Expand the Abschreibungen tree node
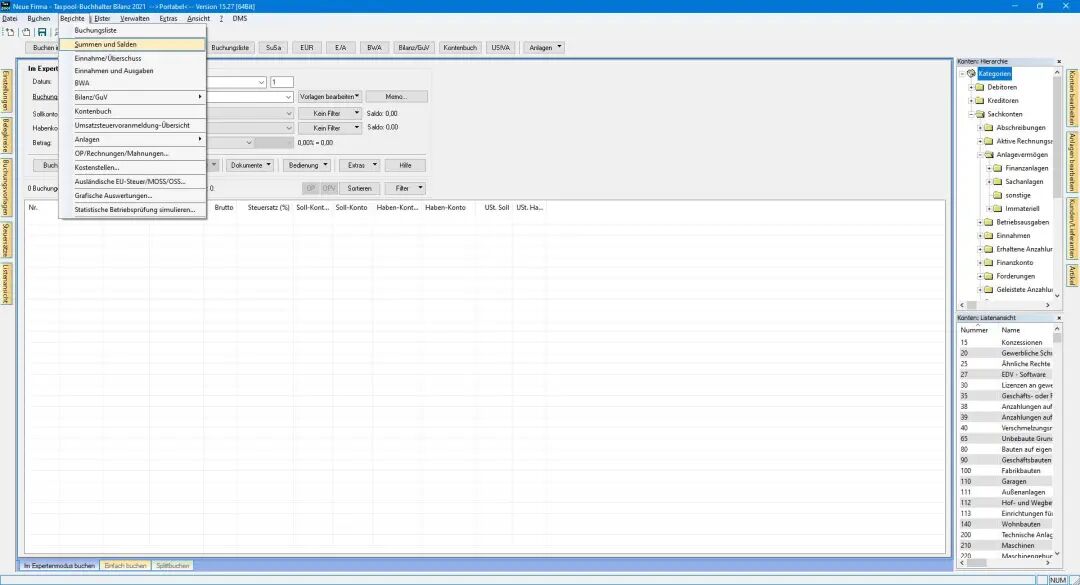Viewport: 1080px width, 585px height. (980, 127)
